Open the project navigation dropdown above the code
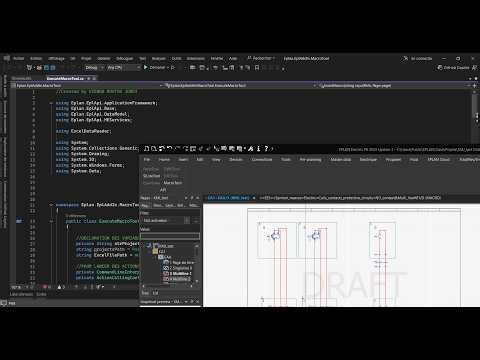480x360 pixels. tap(88, 86)
